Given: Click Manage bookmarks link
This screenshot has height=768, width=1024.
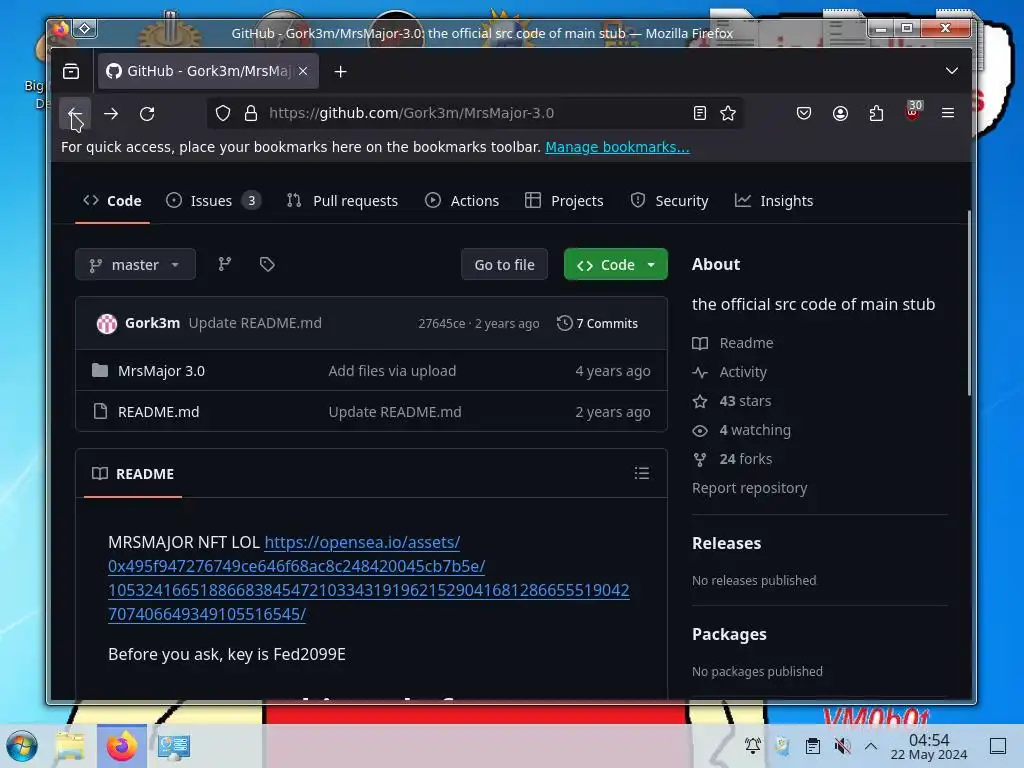Looking at the screenshot, I should click(x=617, y=147).
